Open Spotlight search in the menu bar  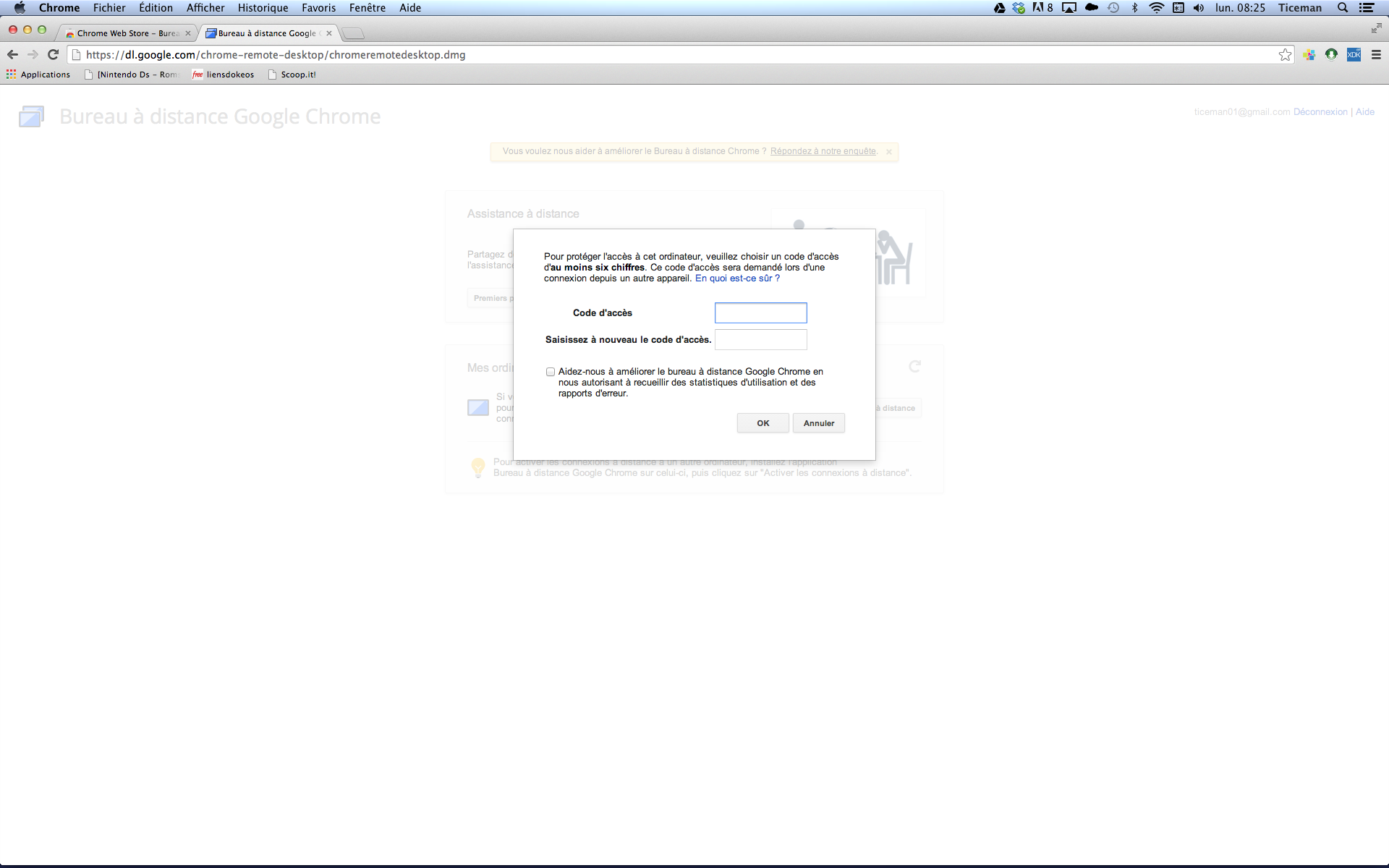(1343, 8)
